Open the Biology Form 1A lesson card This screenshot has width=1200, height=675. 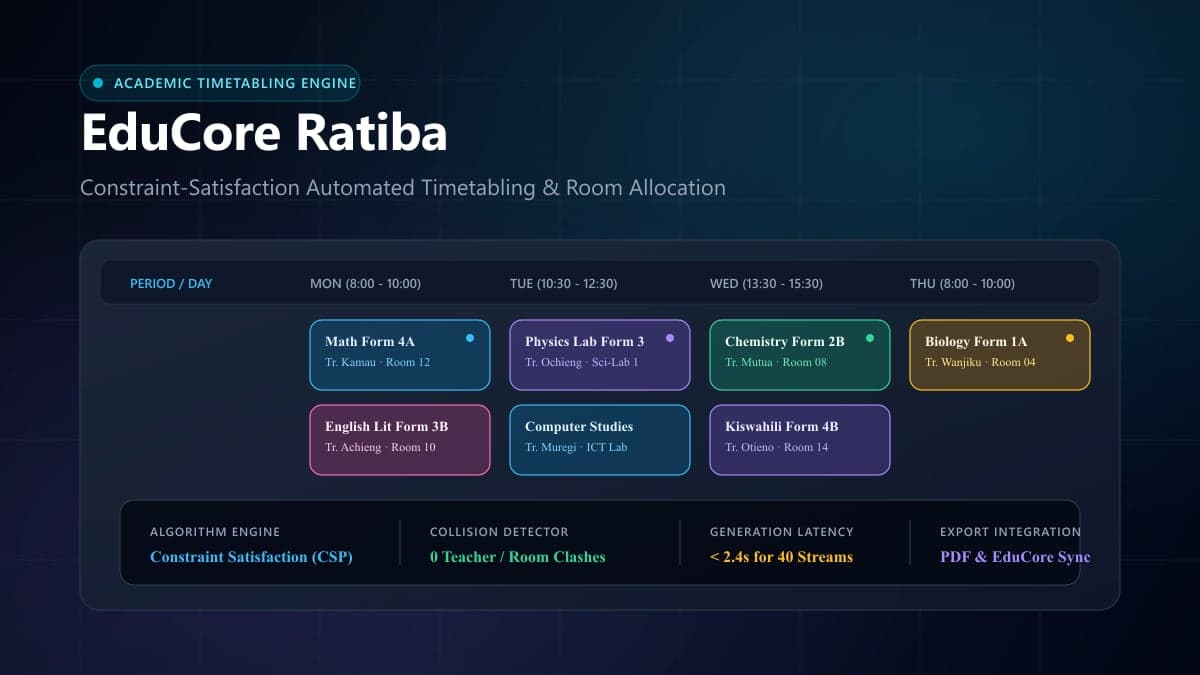(1000, 355)
